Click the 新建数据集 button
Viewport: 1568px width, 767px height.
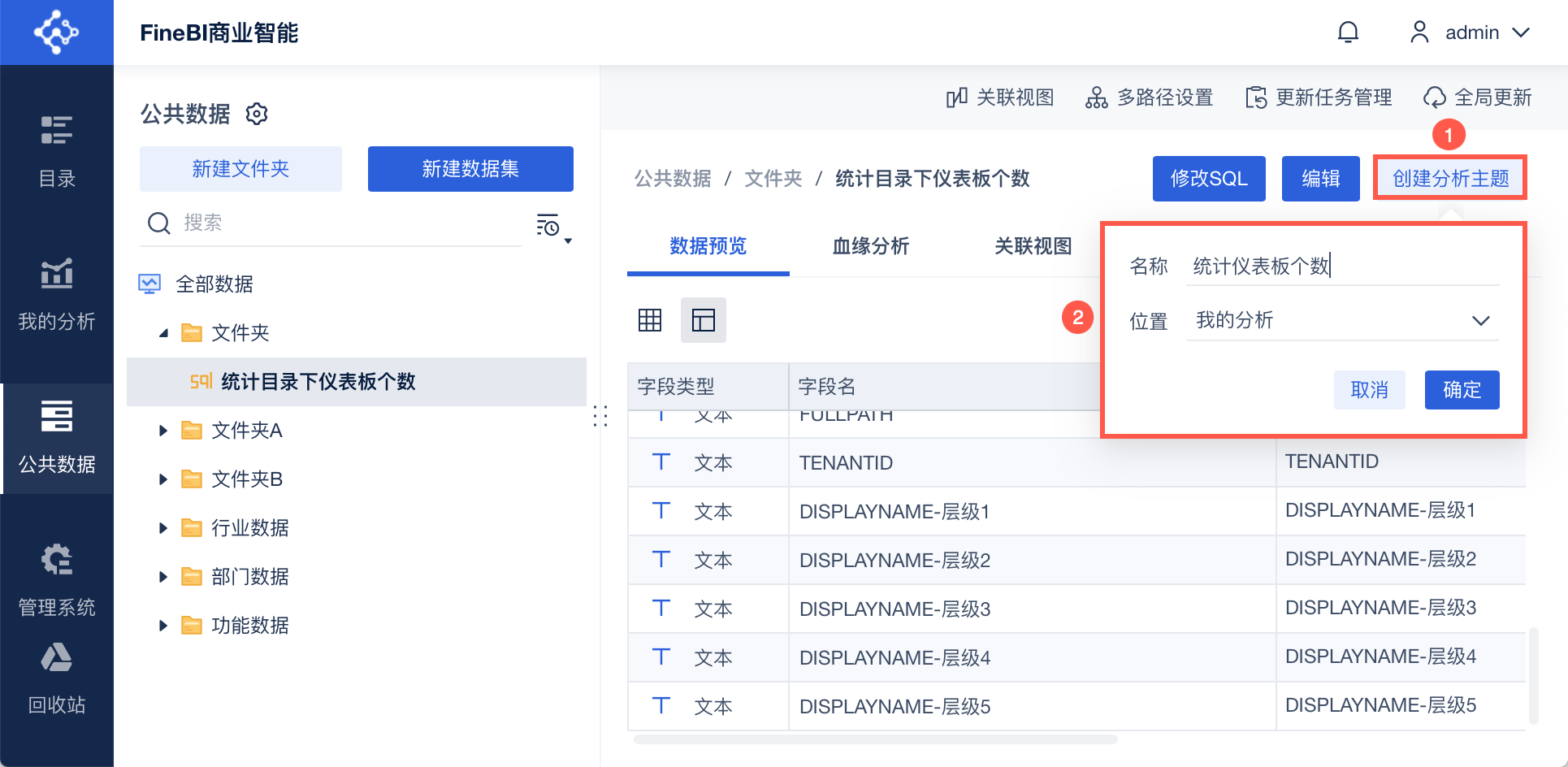pyautogui.click(x=470, y=169)
